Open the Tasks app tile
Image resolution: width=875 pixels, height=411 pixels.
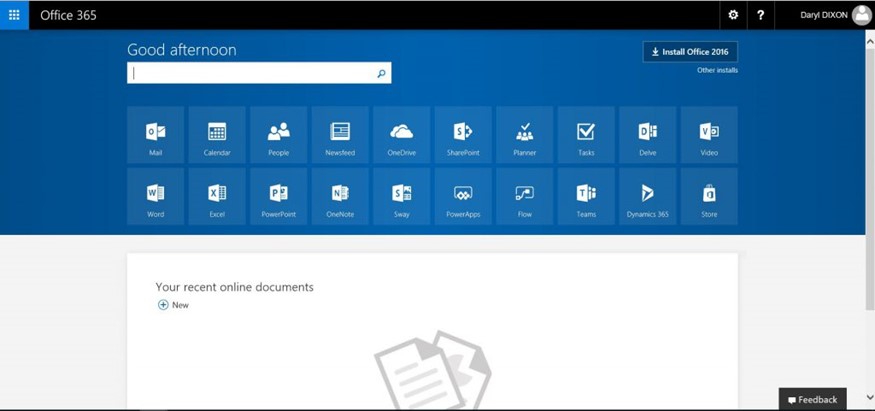[x=586, y=134]
